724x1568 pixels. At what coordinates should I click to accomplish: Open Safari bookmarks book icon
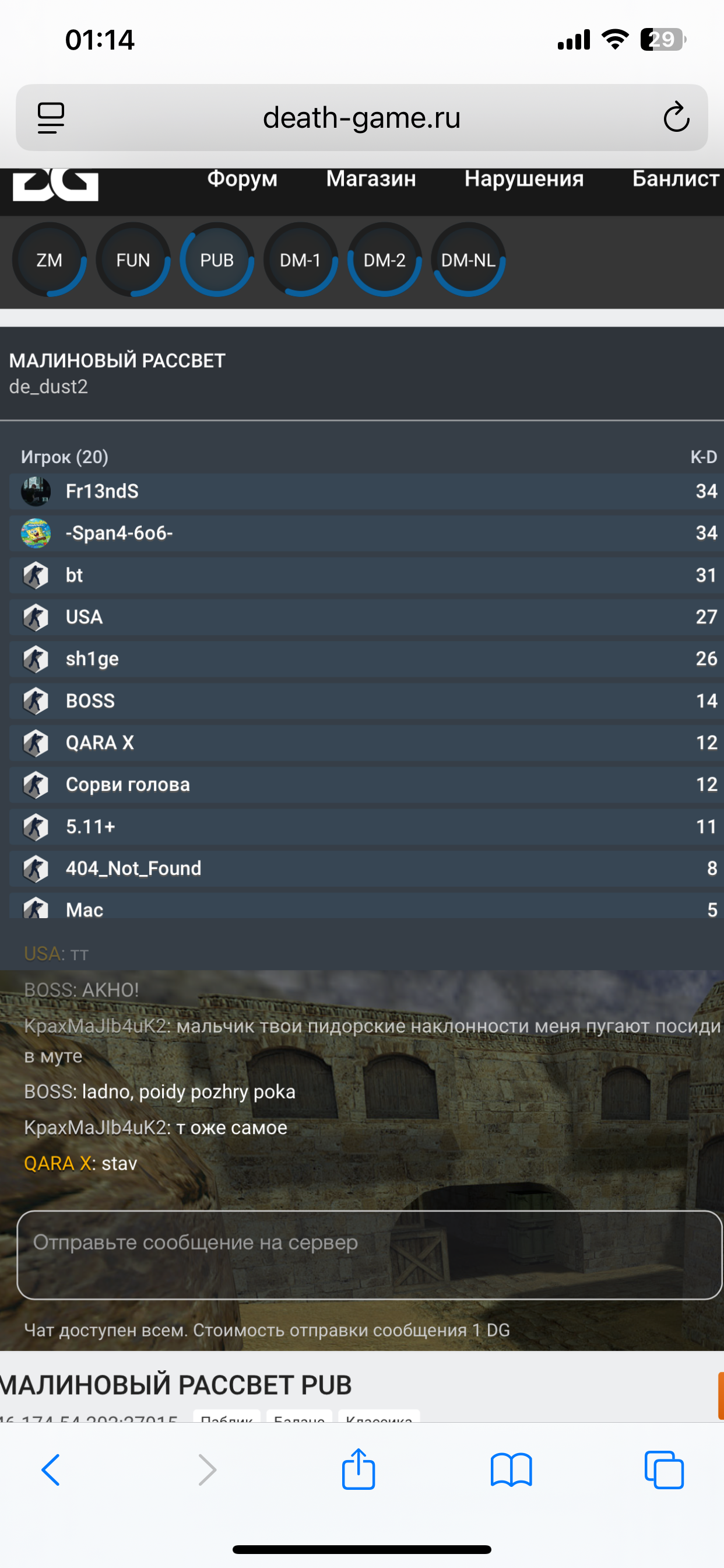coord(511,1470)
